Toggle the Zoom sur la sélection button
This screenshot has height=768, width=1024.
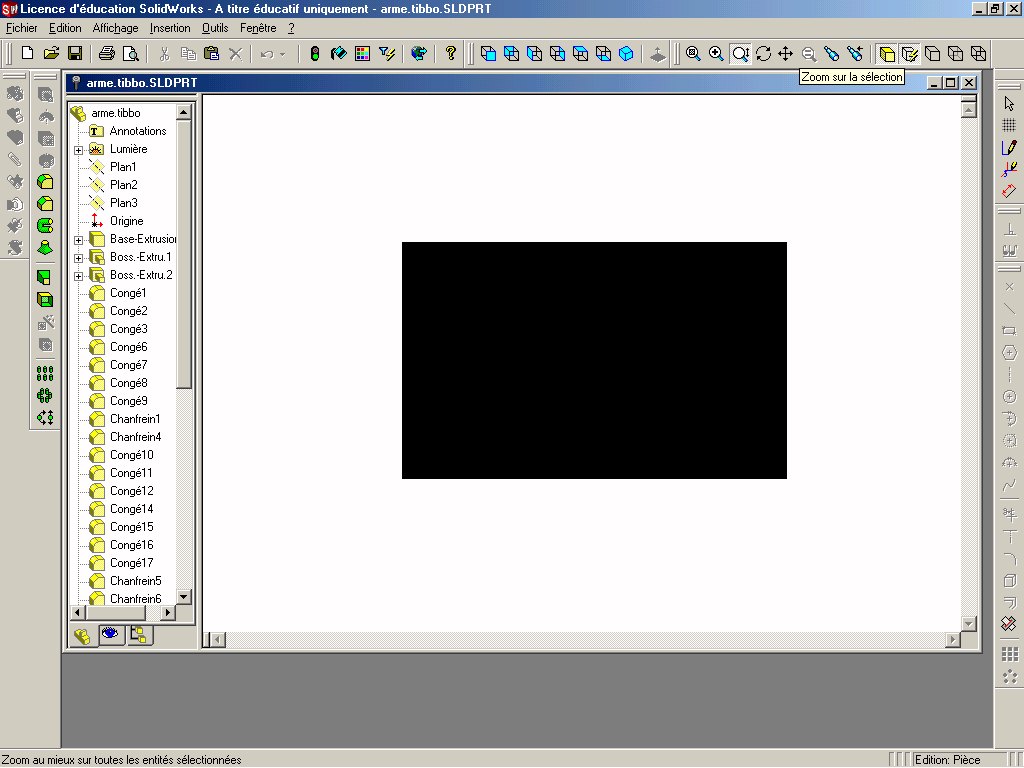740,53
